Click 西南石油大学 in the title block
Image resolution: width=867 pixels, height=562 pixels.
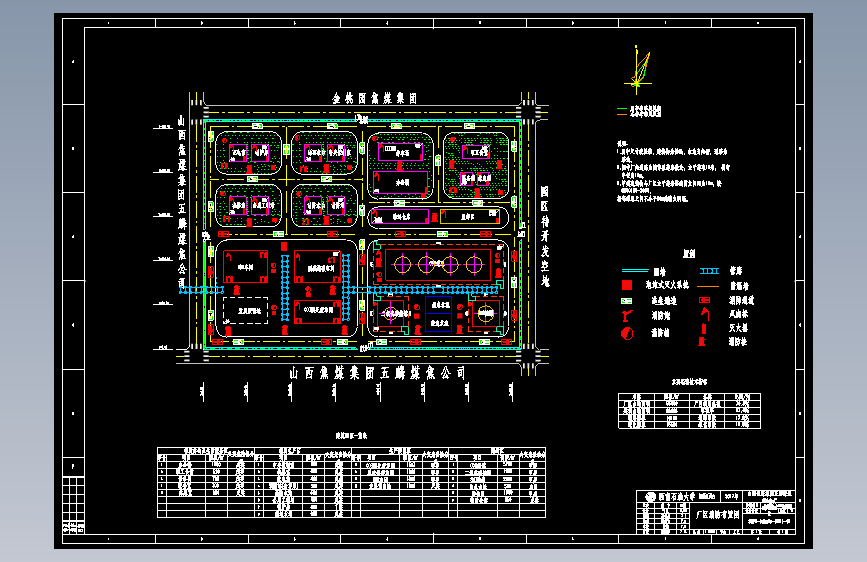pos(676,497)
